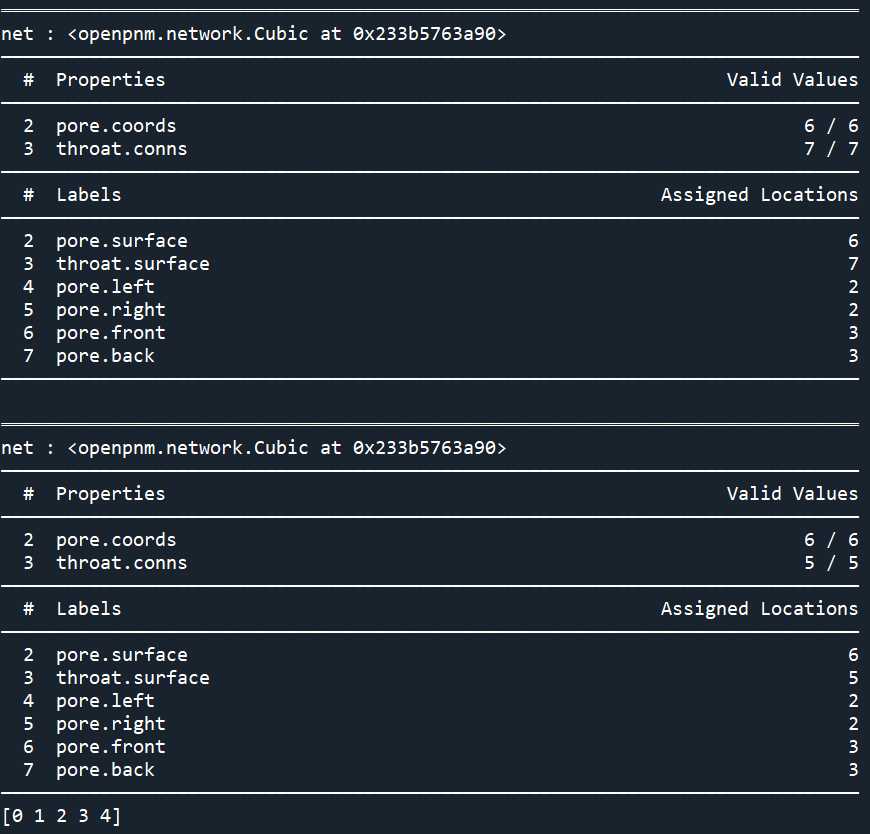
Task: Click Assigned Locations heading in first printout
Action: pyautogui.click(x=759, y=195)
